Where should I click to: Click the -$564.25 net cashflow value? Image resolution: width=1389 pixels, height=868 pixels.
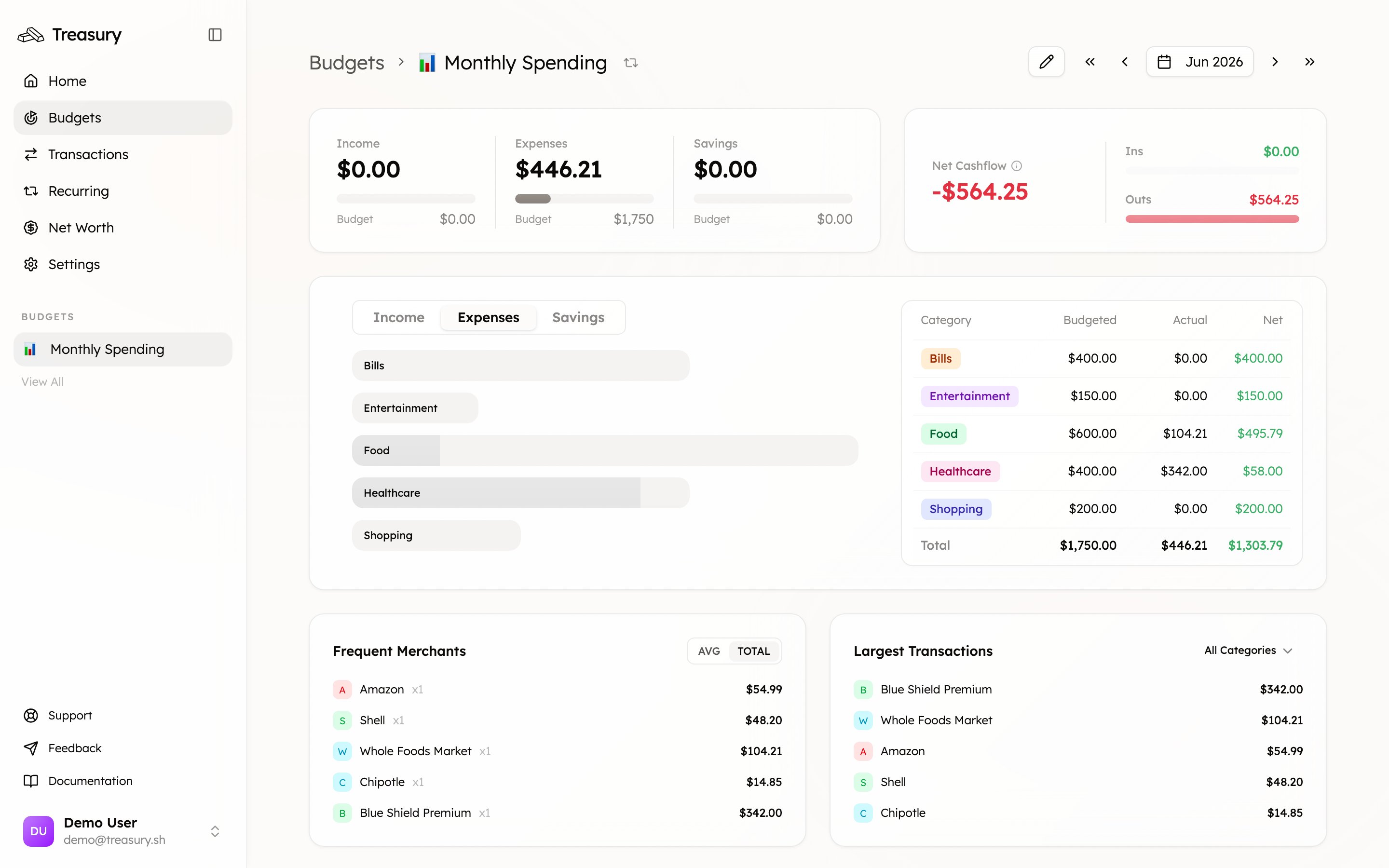coord(980,192)
